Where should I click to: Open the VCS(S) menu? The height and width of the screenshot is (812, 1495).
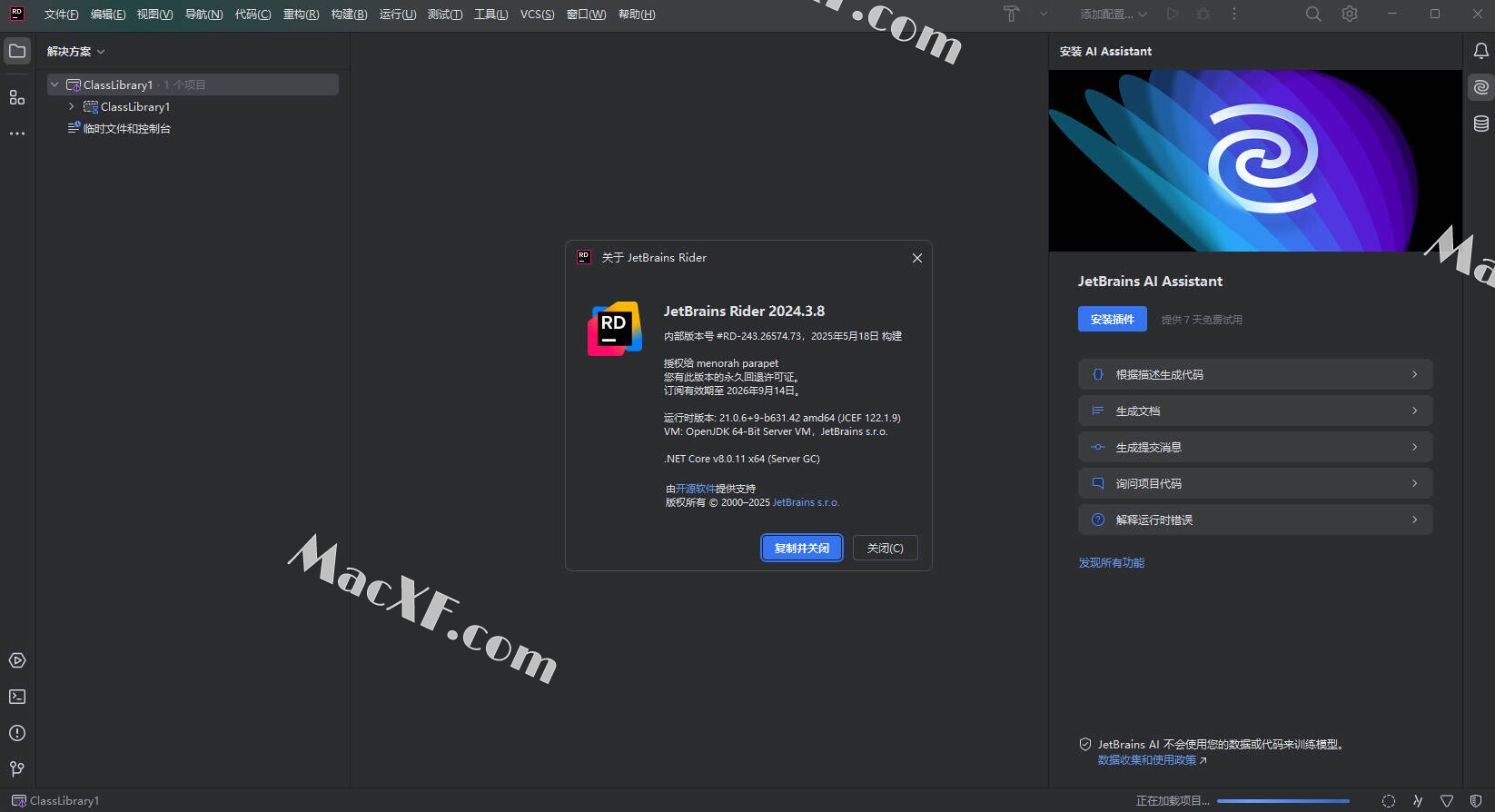pos(537,15)
